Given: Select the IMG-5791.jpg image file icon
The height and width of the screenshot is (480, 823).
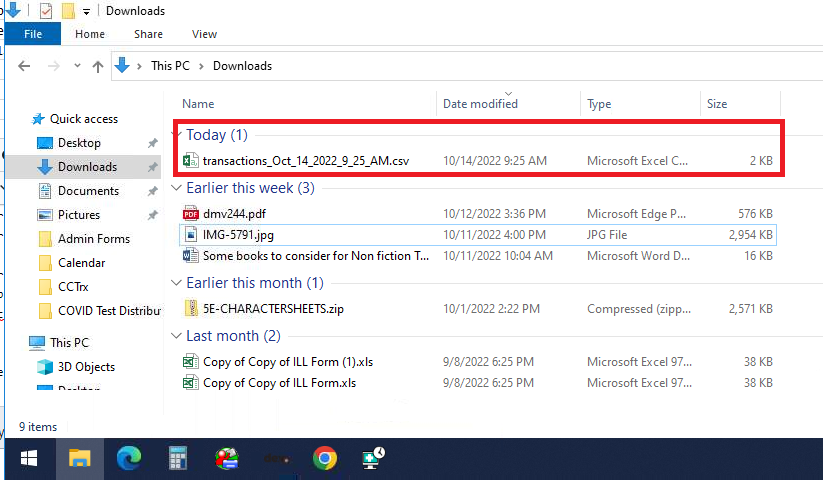Looking at the screenshot, I should pos(191,234).
